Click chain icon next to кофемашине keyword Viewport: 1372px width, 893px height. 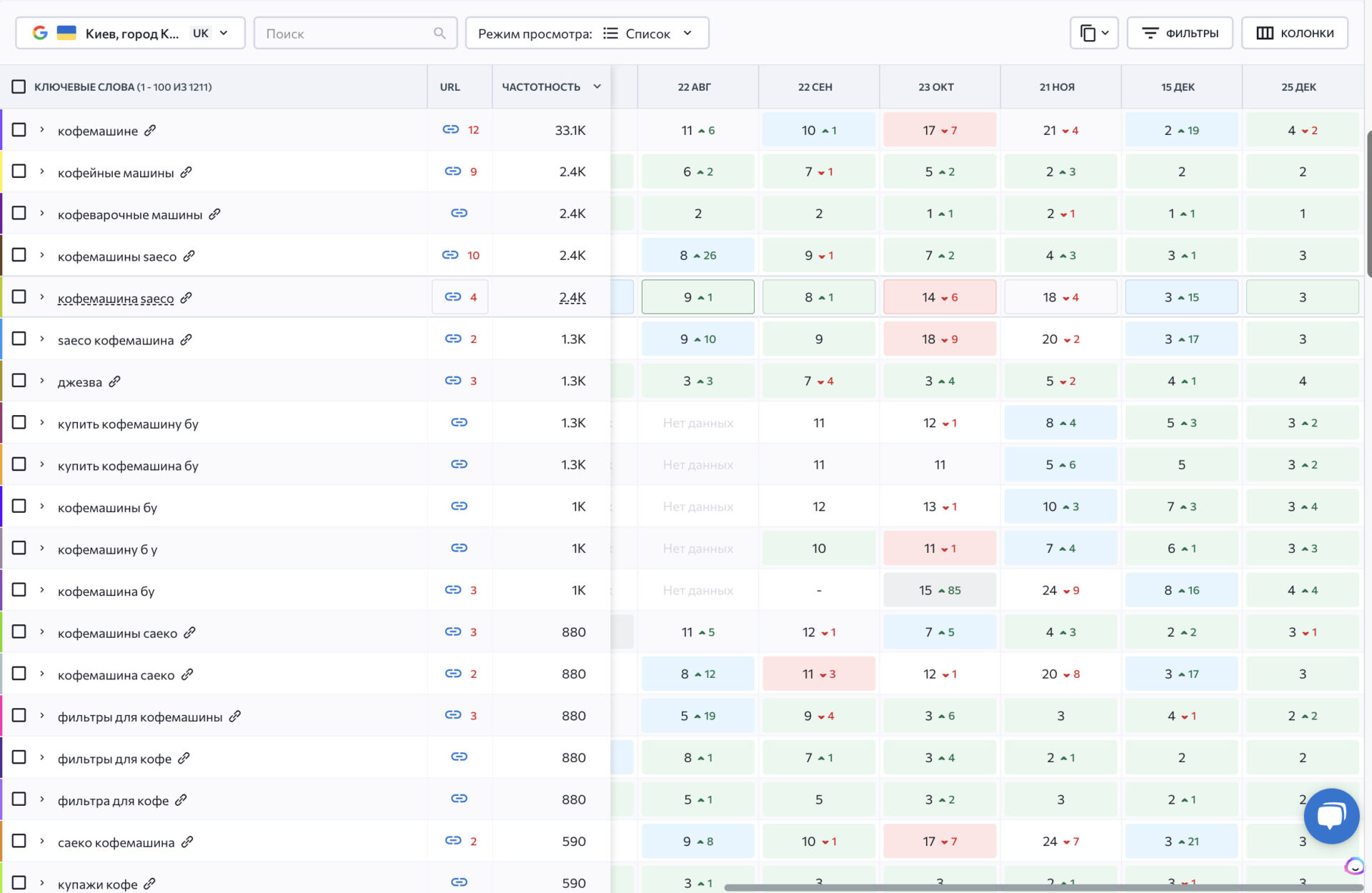tap(150, 130)
